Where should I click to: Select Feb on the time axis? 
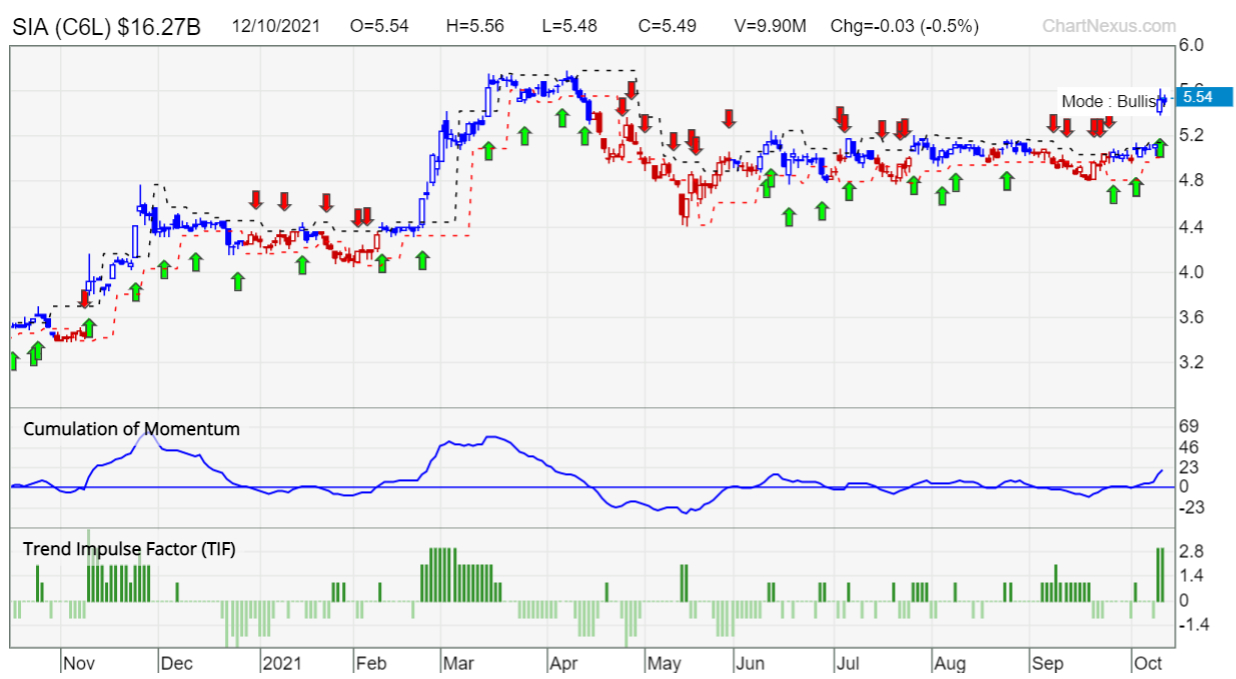372,663
